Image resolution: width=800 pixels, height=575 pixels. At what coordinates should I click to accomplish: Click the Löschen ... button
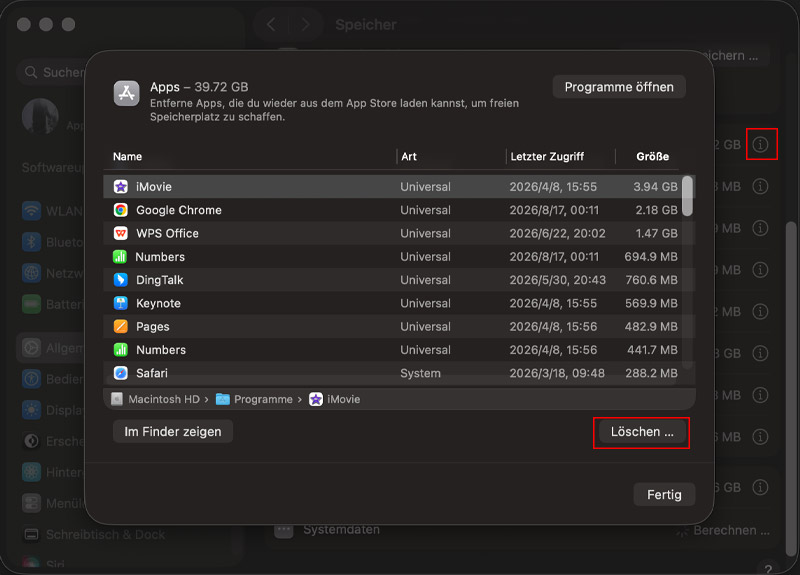(642, 432)
